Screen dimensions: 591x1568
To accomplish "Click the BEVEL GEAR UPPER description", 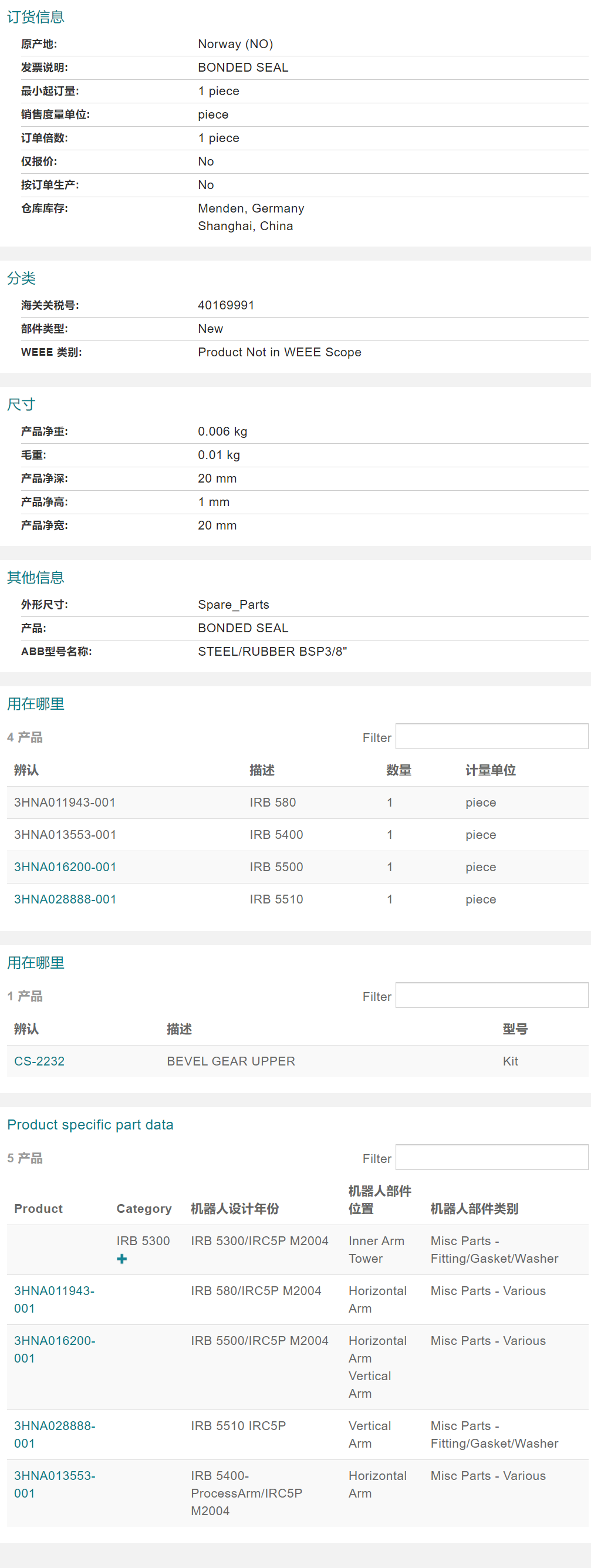I will [x=231, y=1061].
